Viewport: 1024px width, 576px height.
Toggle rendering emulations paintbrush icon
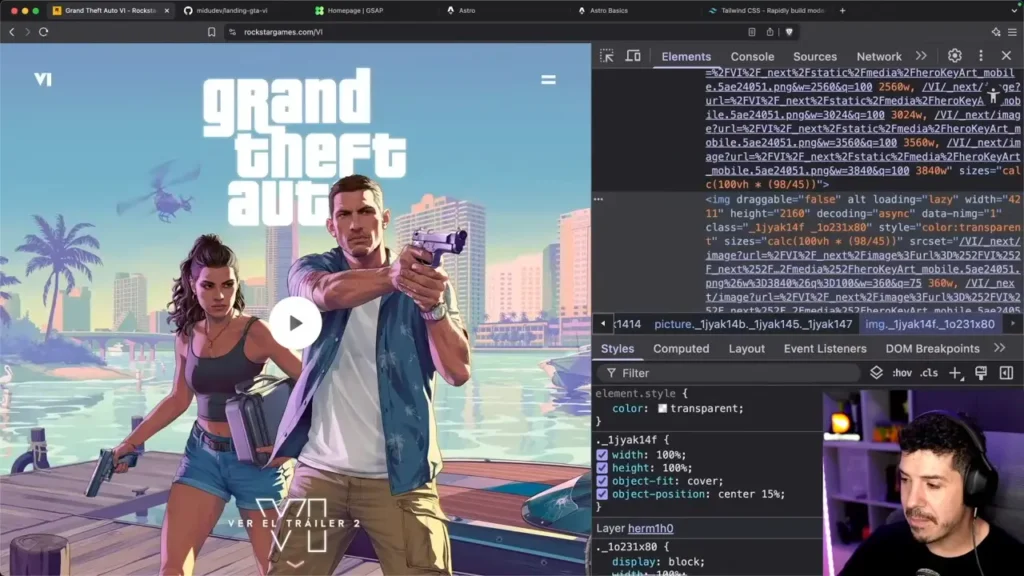(x=981, y=373)
